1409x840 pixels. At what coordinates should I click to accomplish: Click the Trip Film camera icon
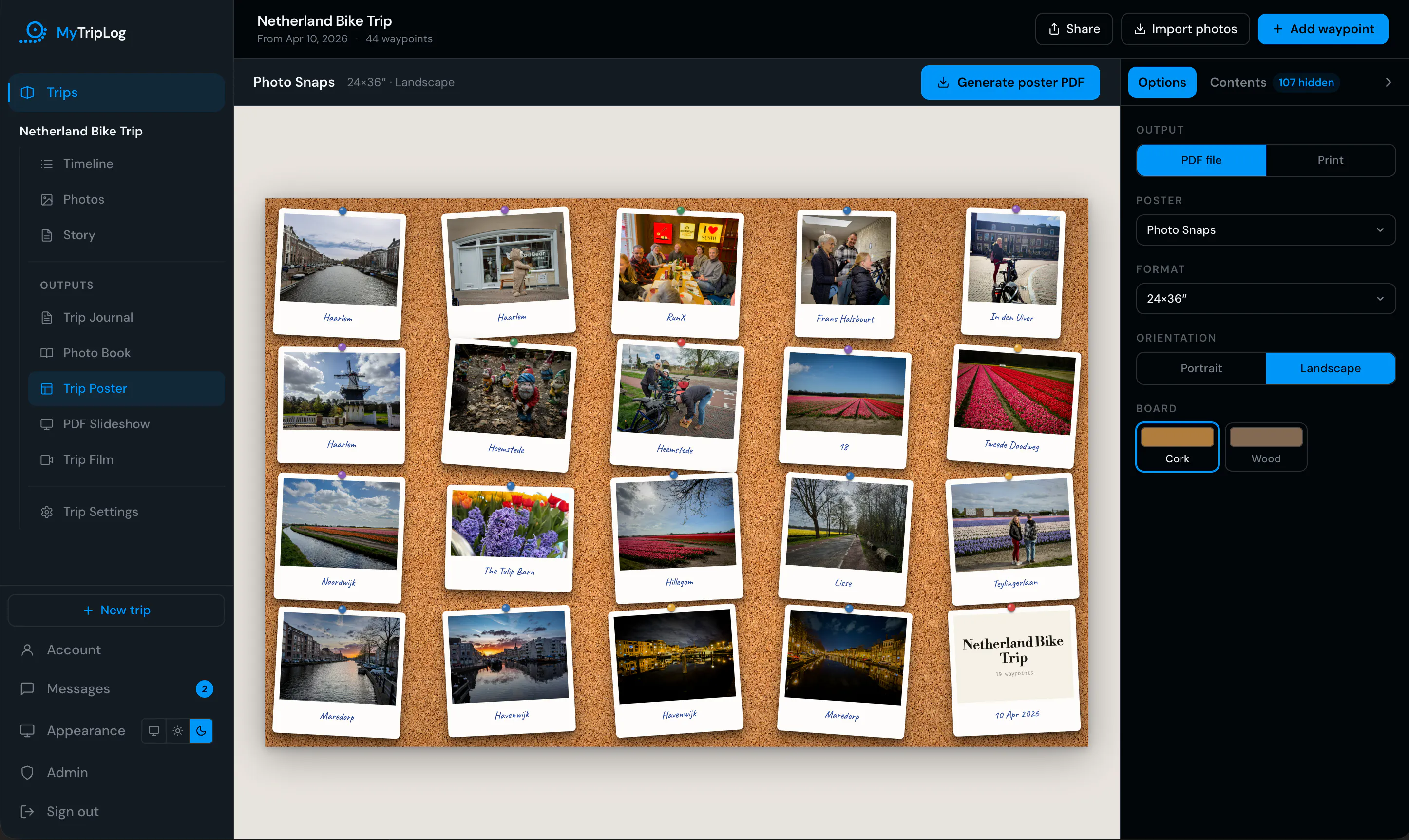[x=47, y=460]
